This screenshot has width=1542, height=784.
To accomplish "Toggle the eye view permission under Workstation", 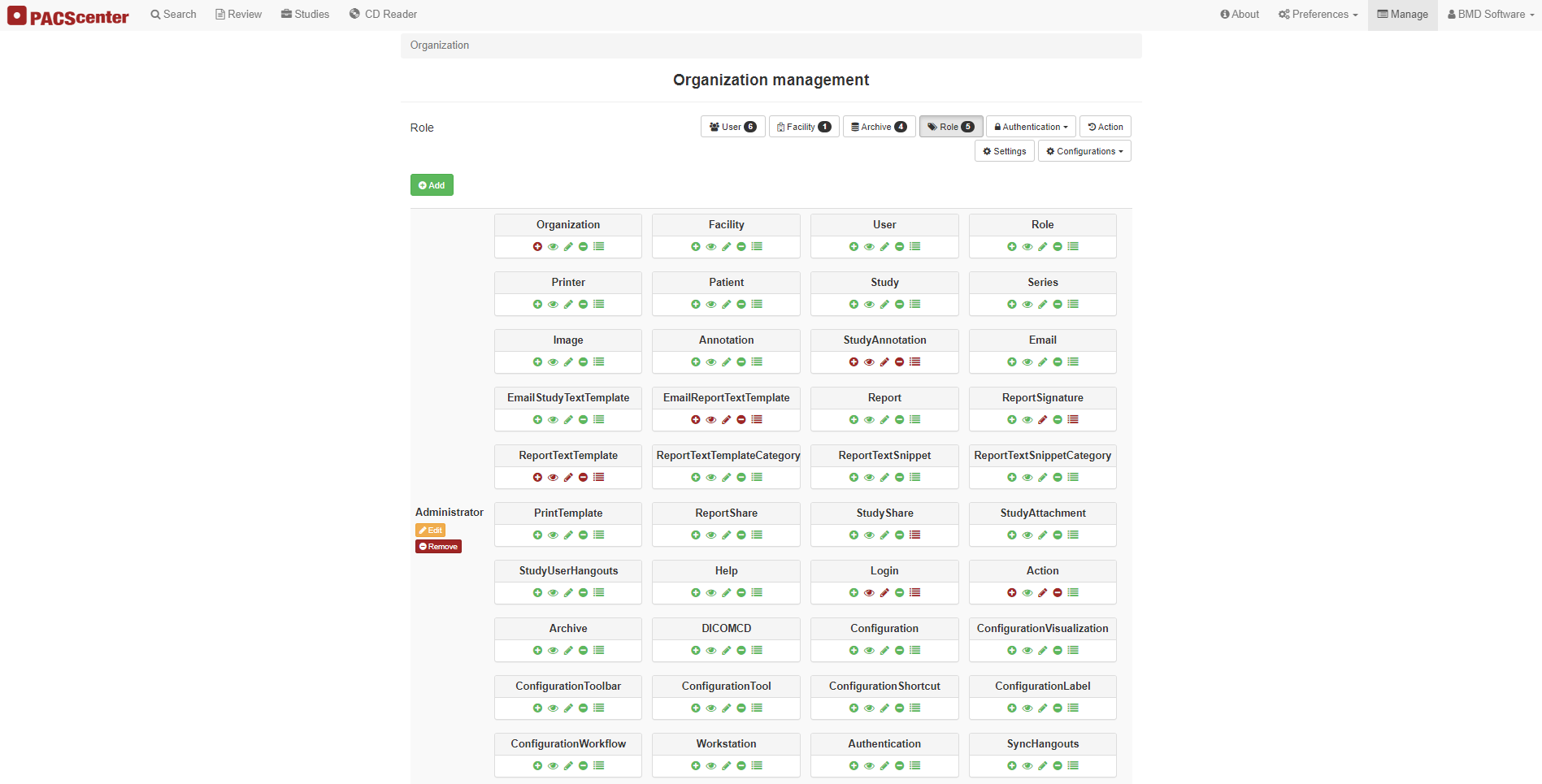I will point(711,766).
